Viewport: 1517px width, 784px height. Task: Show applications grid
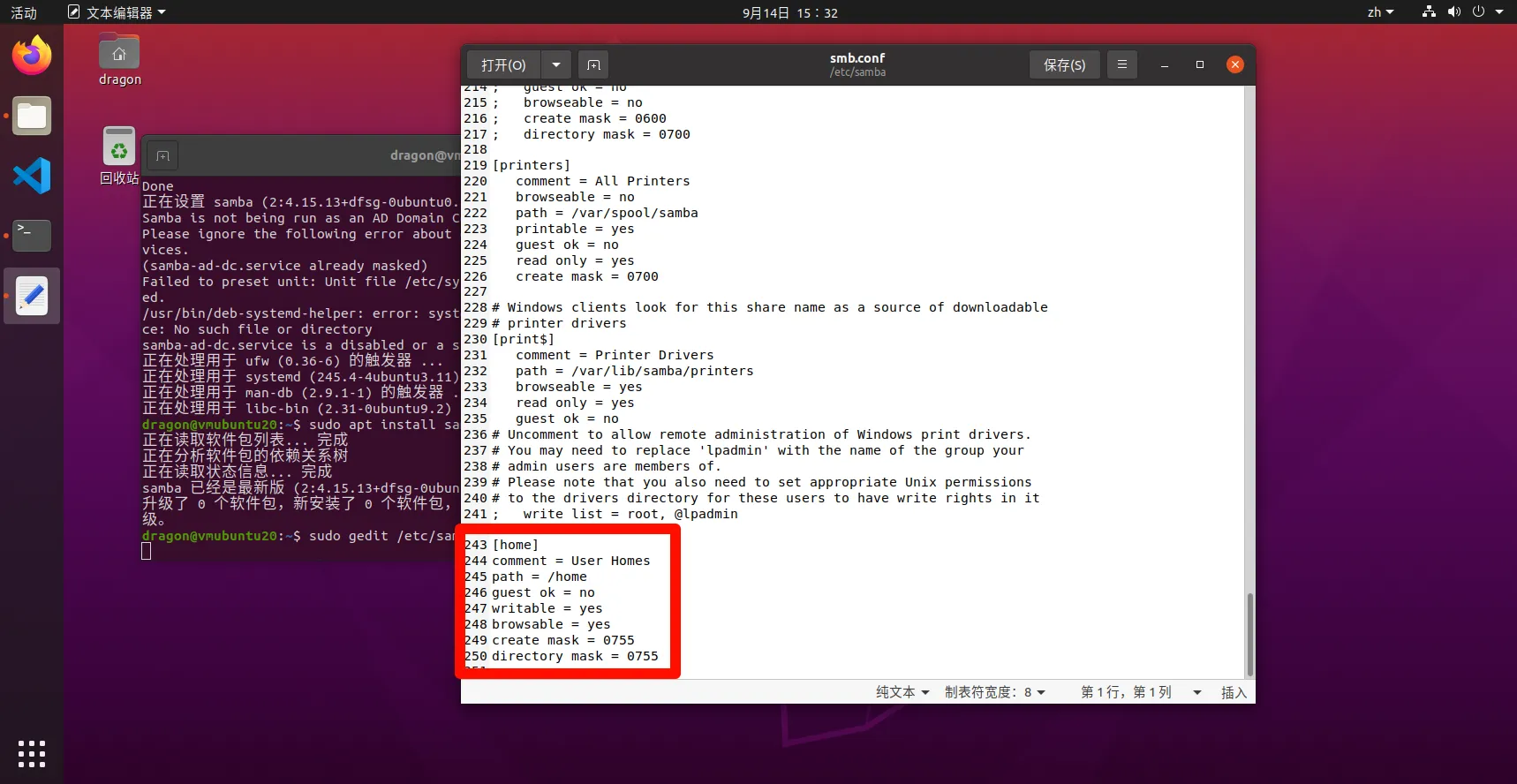(x=32, y=753)
